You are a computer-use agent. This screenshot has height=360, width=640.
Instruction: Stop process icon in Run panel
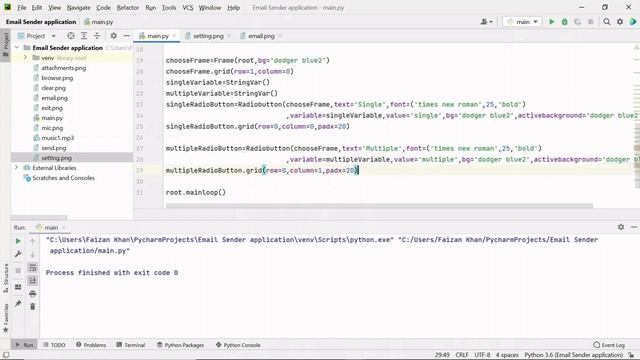click(x=18, y=270)
